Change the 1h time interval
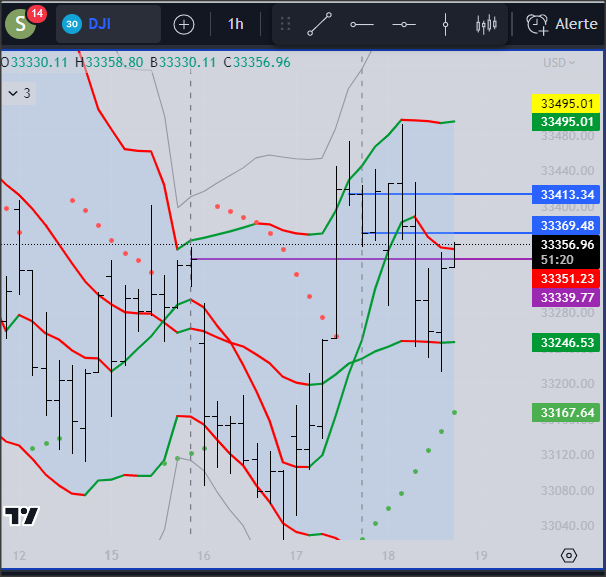Screen dimensions: 606x577 (x=235, y=24)
